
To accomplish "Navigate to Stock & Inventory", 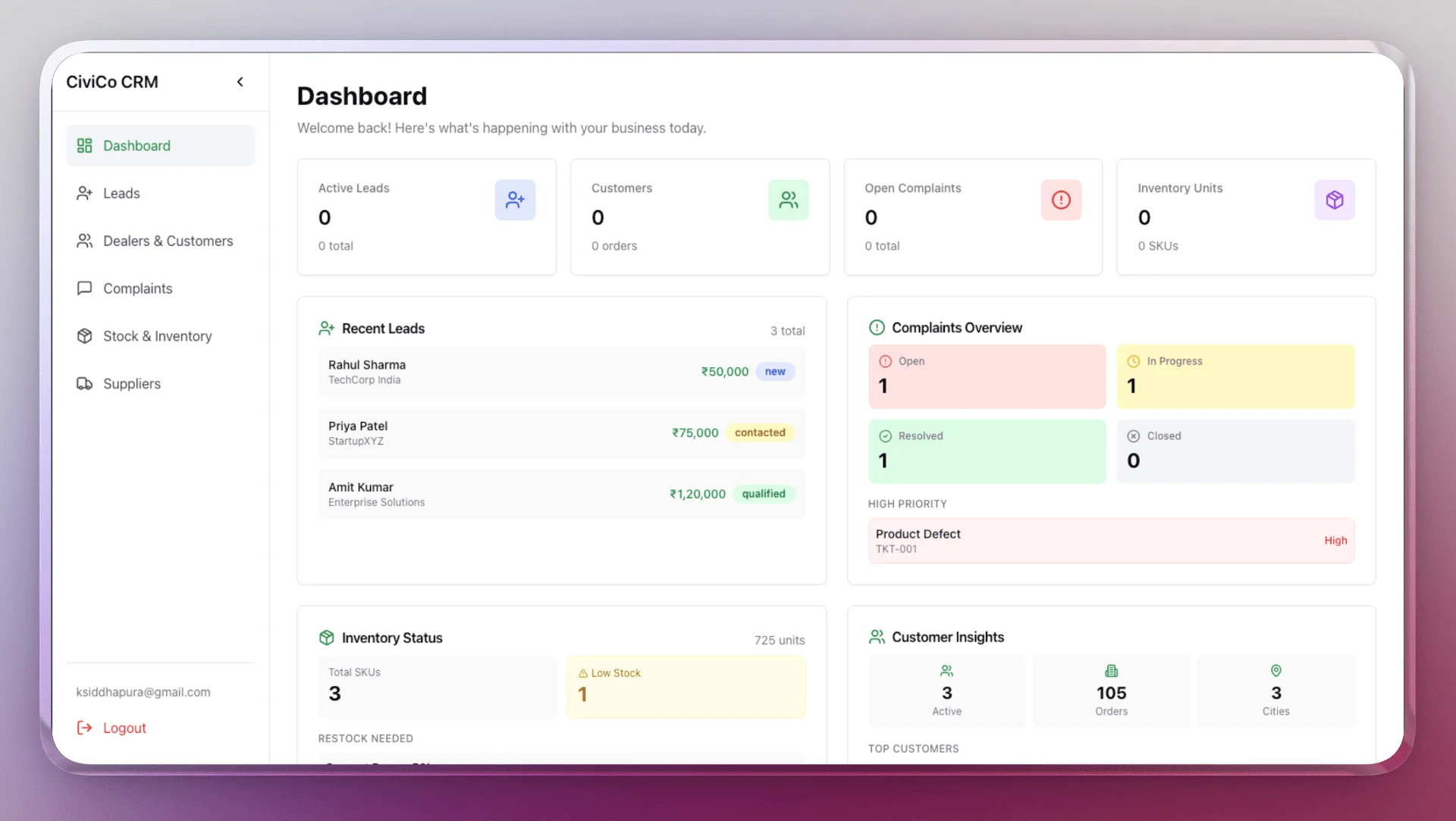I will coord(157,336).
